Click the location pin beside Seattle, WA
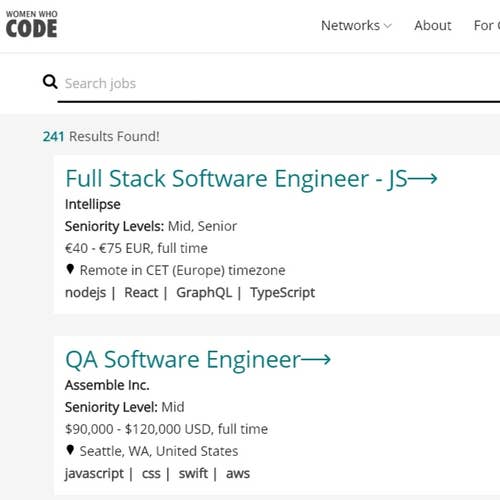This screenshot has height=500, width=500. 70,450
